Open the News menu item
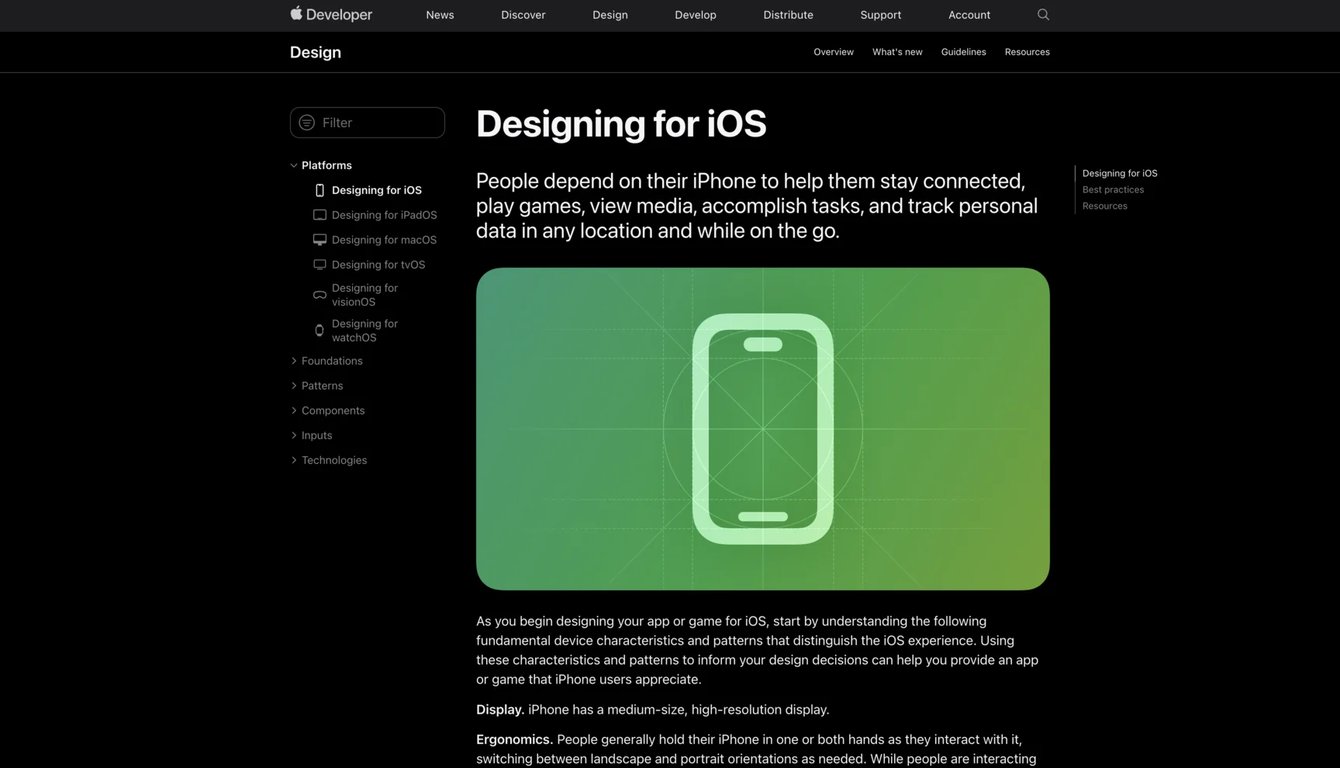Image resolution: width=1340 pixels, height=768 pixels. pyautogui.click(x=440, y=15)
